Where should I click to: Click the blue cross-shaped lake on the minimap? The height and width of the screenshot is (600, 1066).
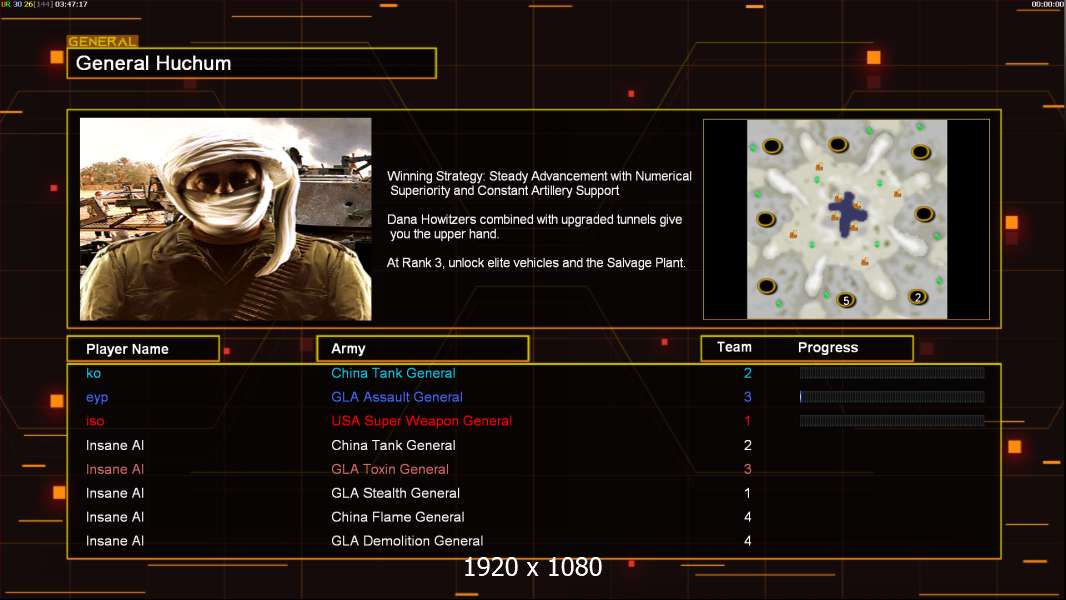[846, 214]
